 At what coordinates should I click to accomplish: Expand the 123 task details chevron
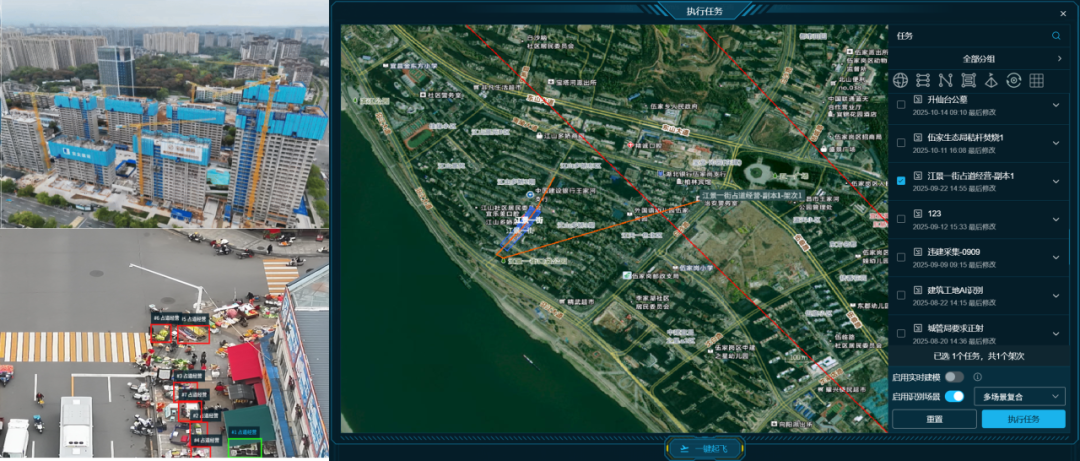point(1056,219)
